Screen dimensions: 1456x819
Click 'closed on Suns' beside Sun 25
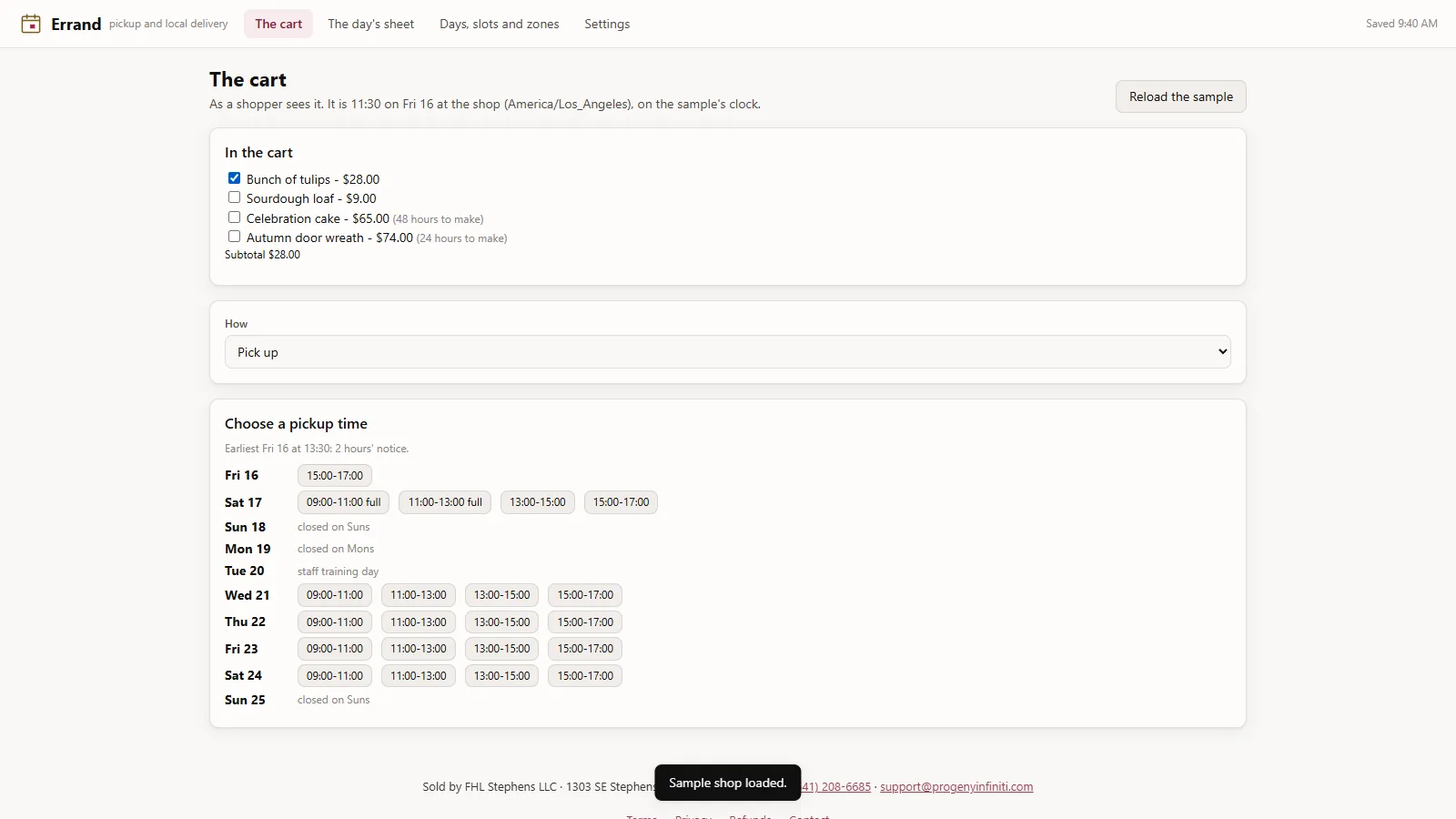pyautogui.click(x=334, y=700)
